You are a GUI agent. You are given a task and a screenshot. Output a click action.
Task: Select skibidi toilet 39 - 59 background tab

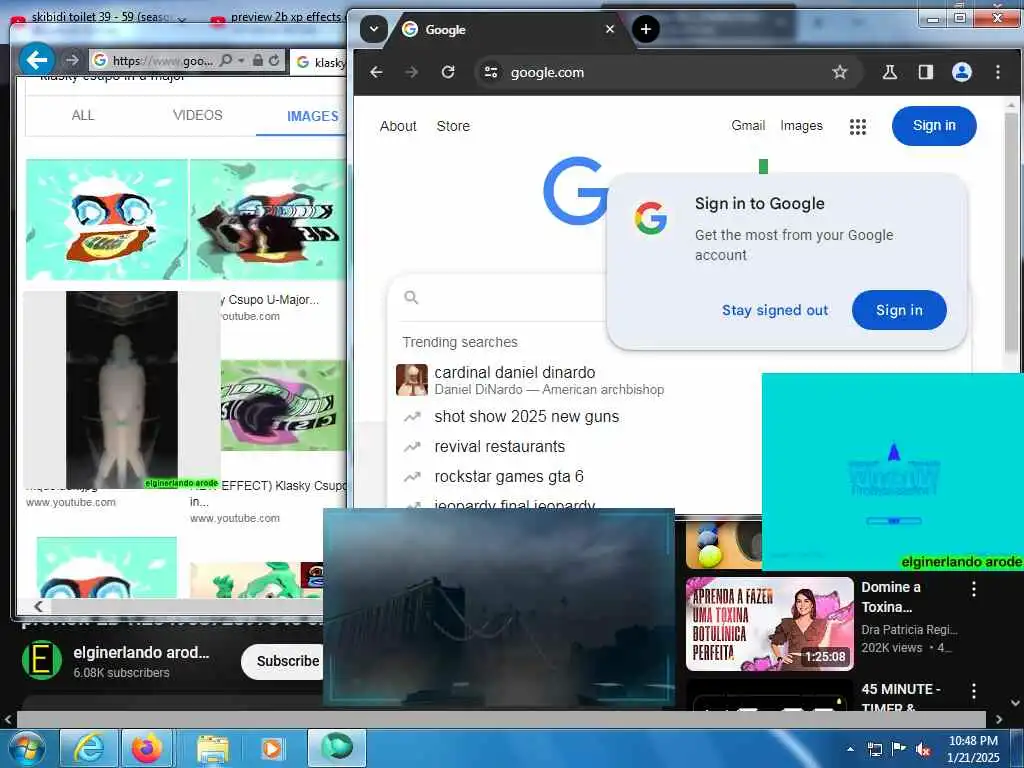tap(99, 17)
